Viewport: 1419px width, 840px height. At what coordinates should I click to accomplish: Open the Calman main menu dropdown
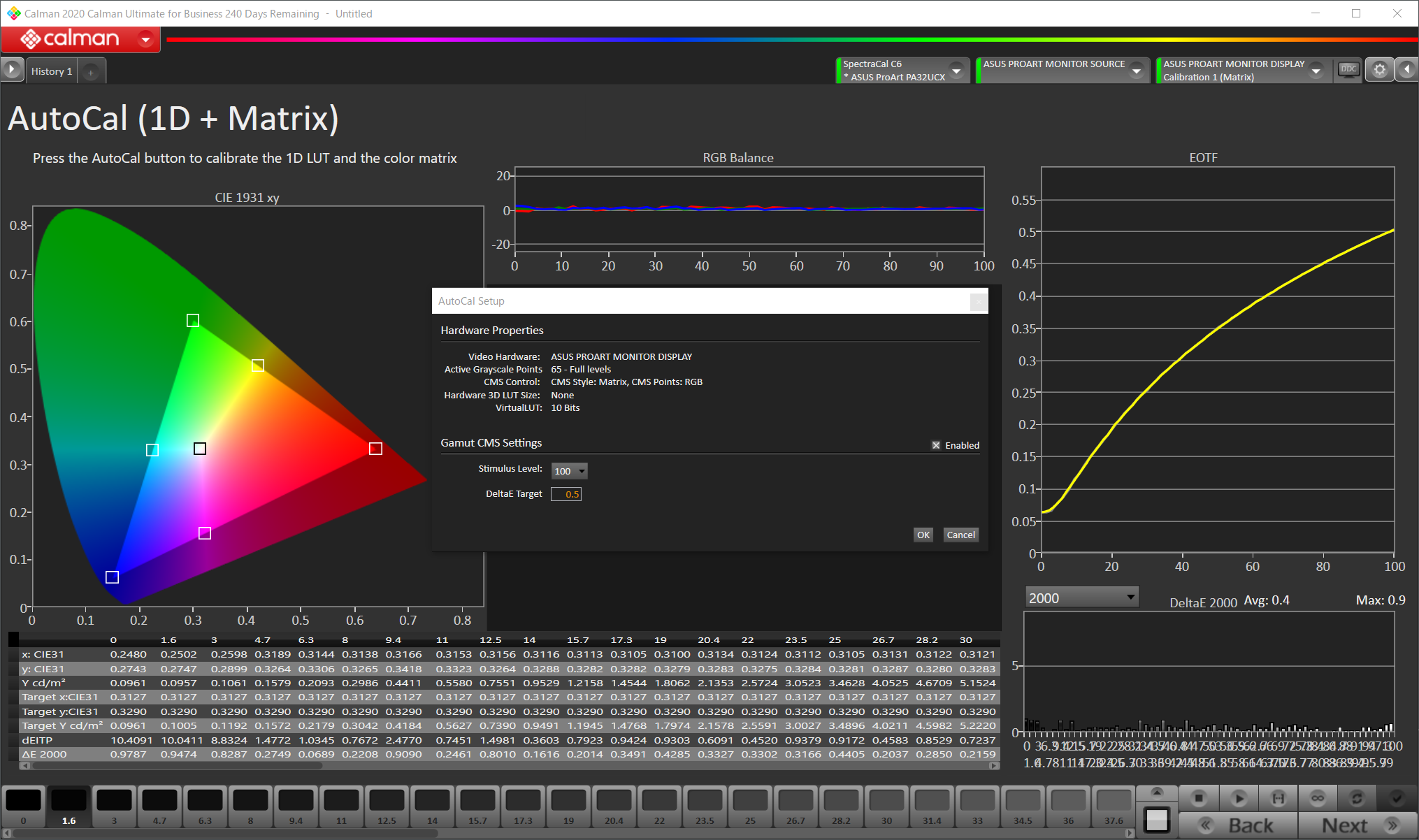[x=145, y=39]
